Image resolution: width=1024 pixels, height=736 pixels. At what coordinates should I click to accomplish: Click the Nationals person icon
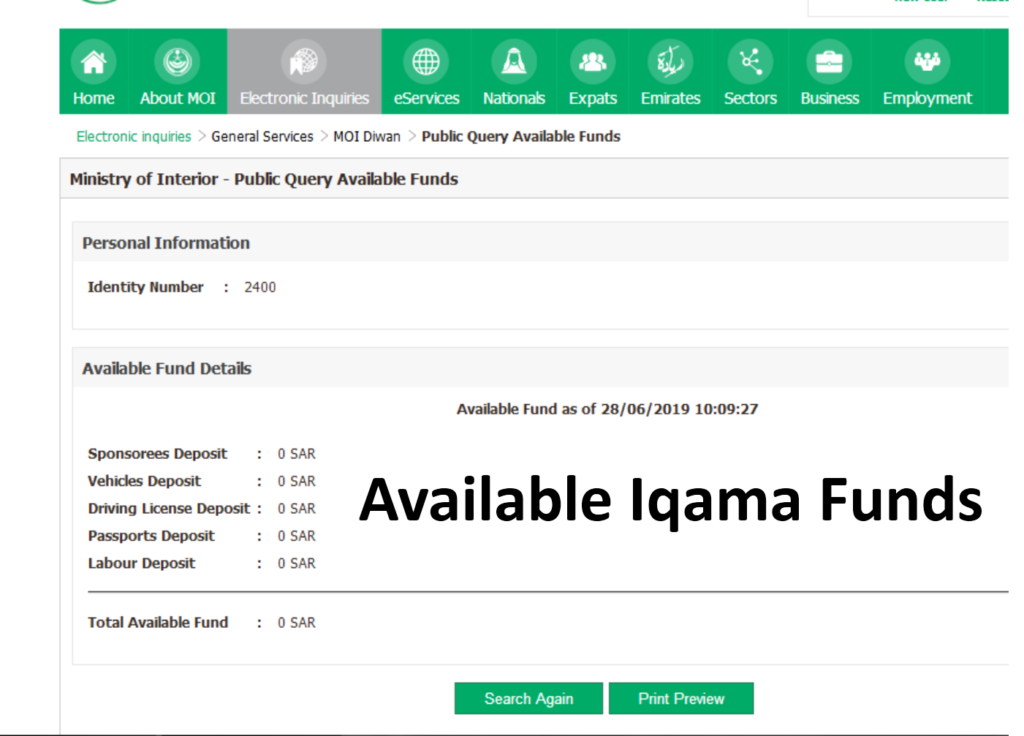(514, 62)
